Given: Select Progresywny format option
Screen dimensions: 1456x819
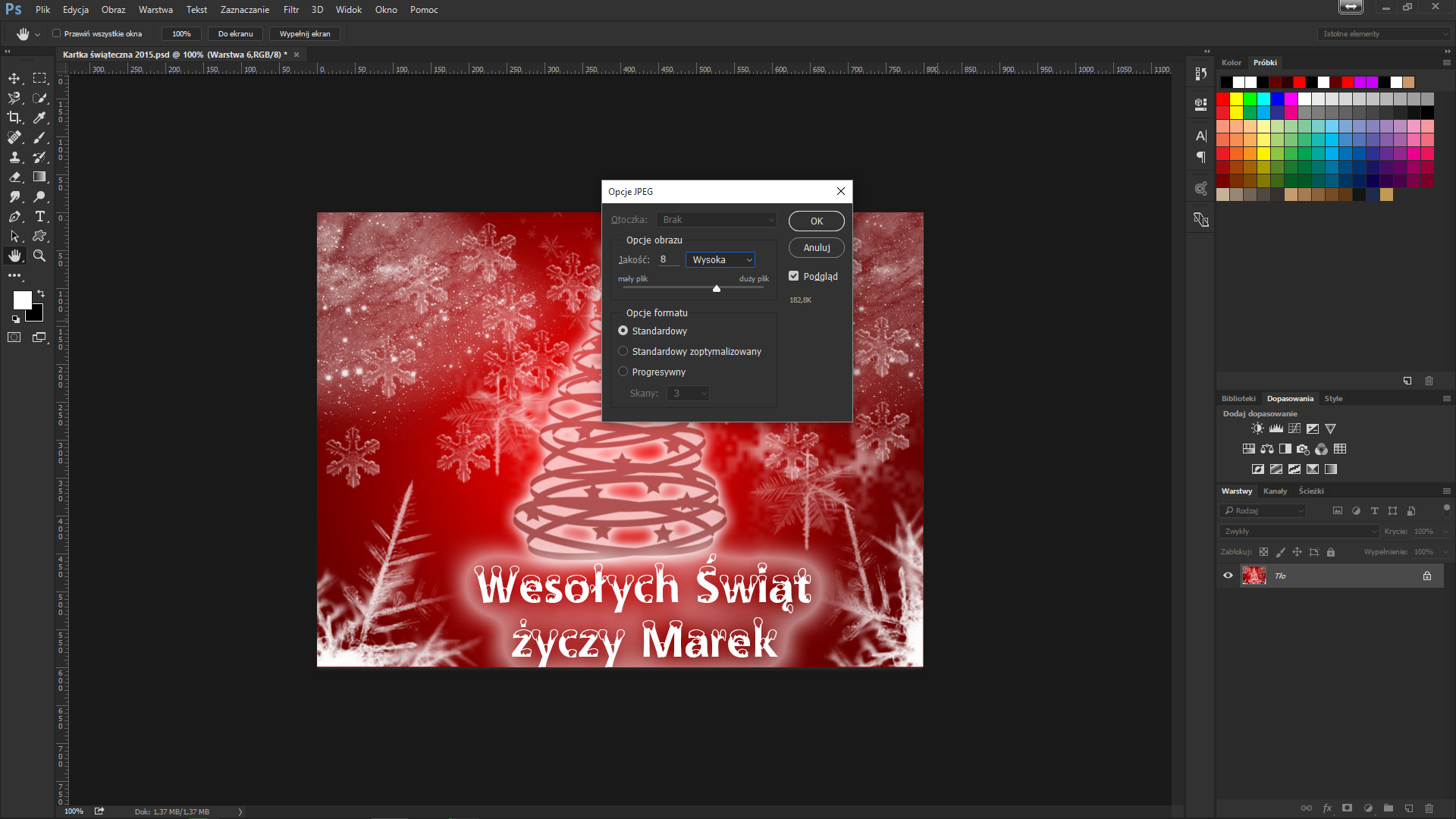Looking at the screenshot, I should (x=623, y=372).
